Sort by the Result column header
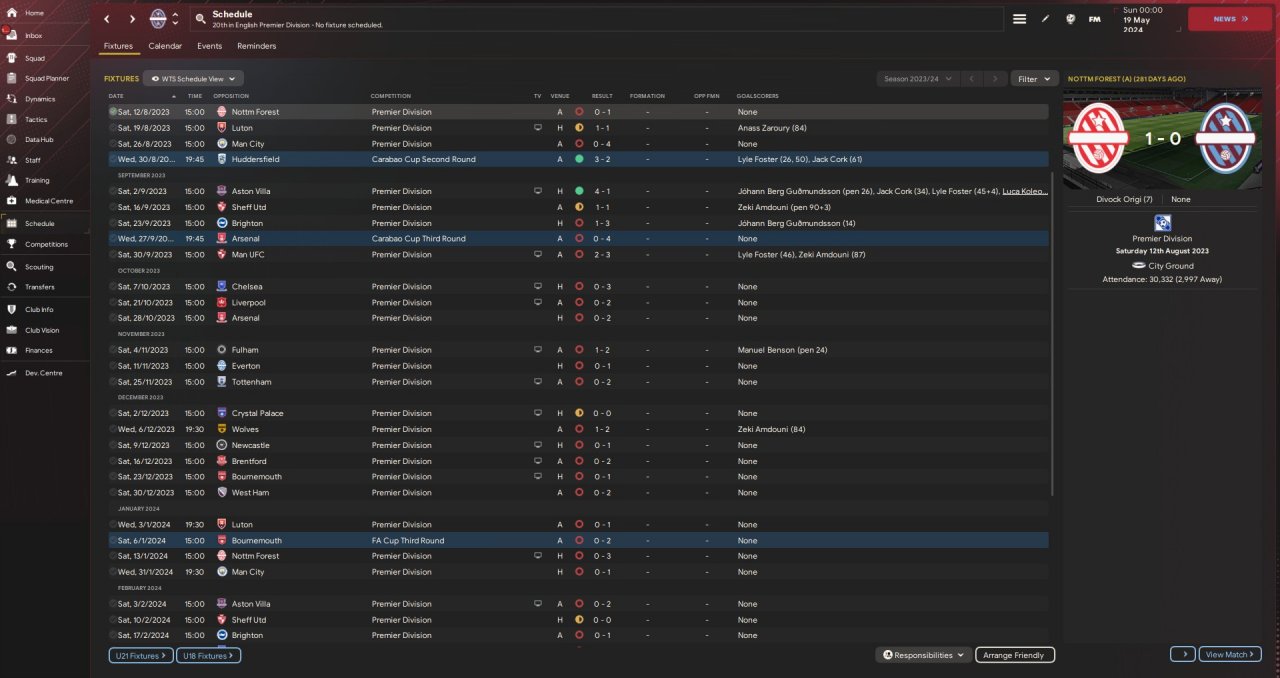This screenshot has height=678, width=1280. 602,96
